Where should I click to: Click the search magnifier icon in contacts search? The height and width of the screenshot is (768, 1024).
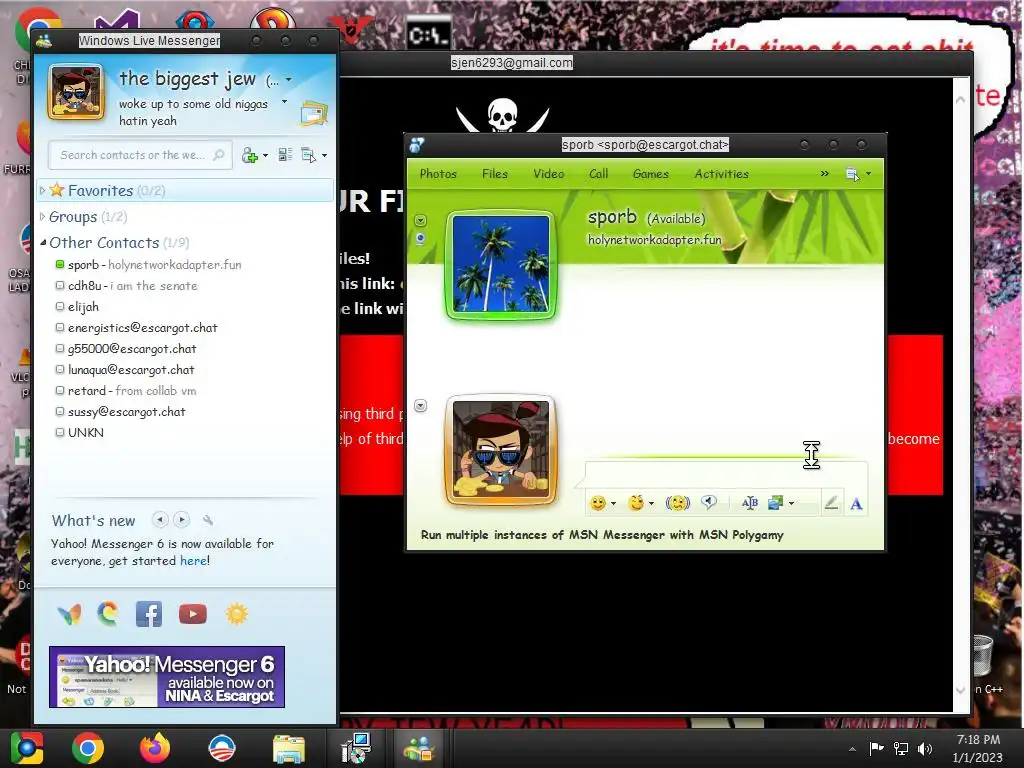(x=219, y=155)
